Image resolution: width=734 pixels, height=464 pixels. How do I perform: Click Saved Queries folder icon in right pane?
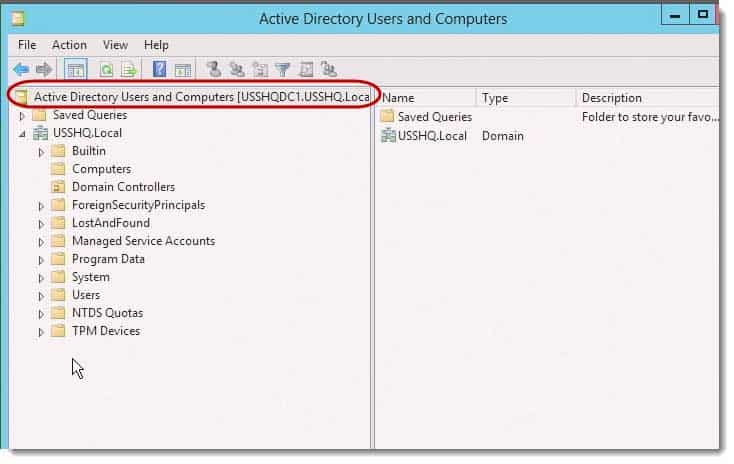(387, 116)
